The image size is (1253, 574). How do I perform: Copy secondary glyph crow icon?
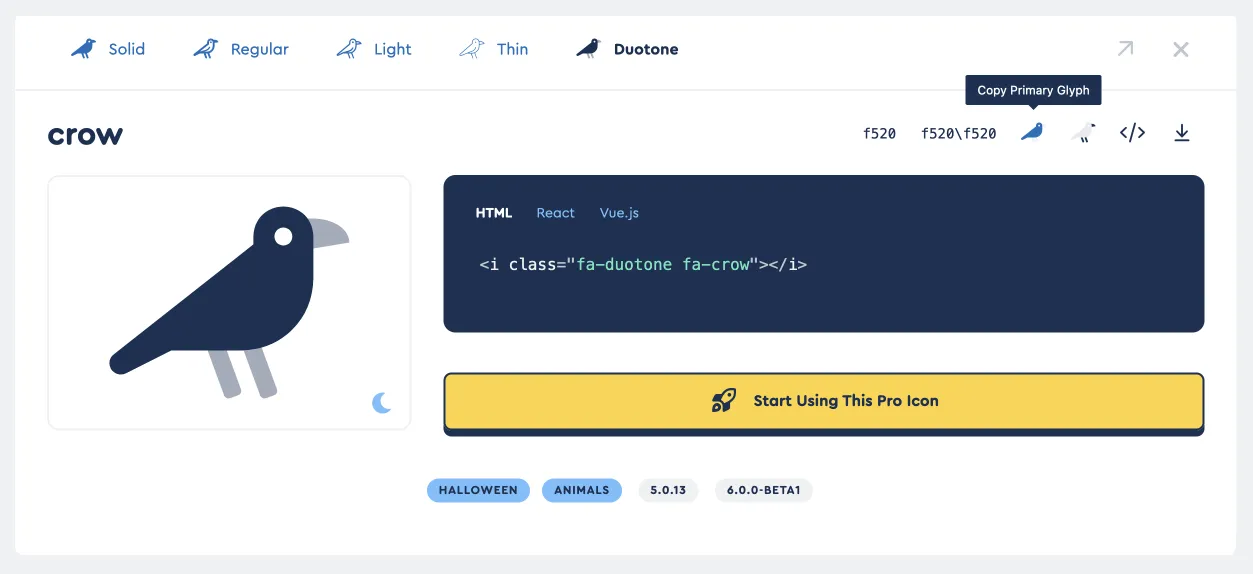coord(1082,132)
